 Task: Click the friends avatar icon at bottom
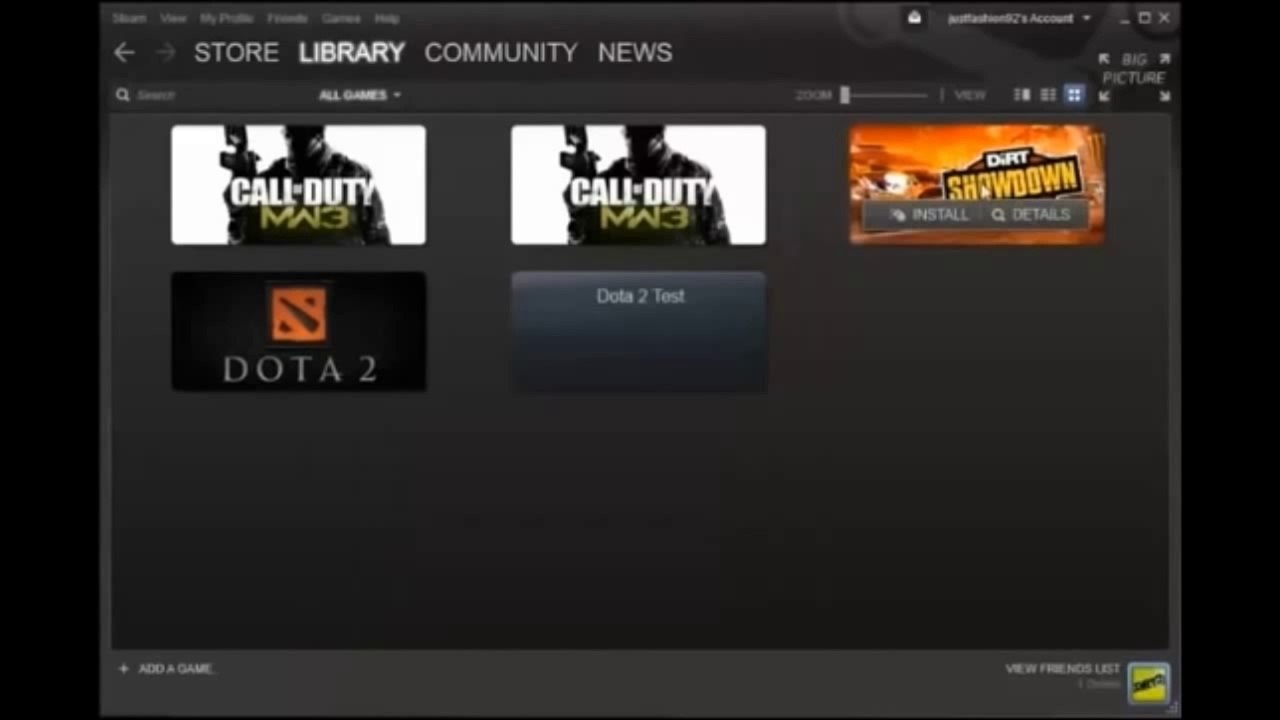pos(1148,684)
